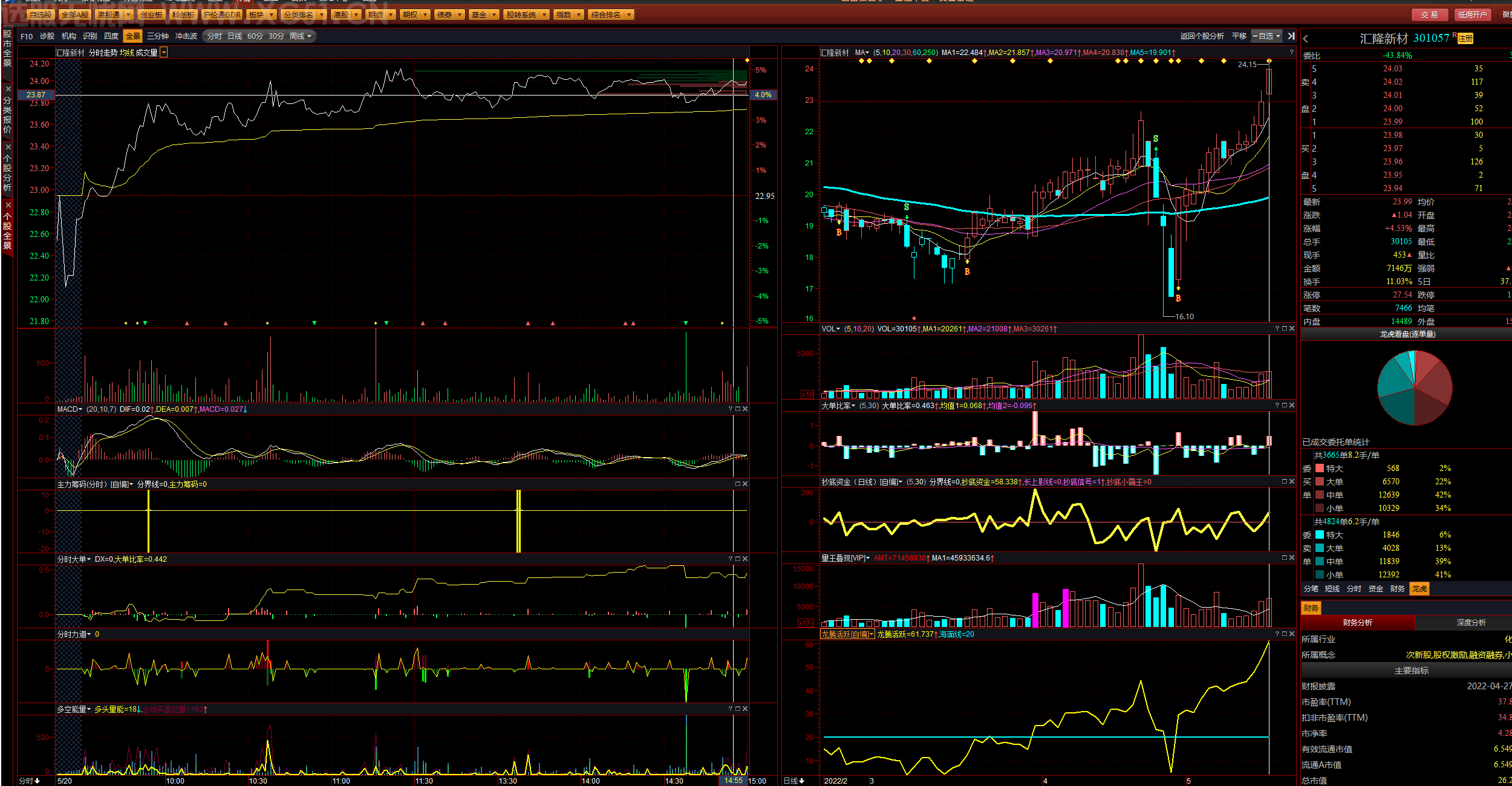
Task: Select the 分笔 tab in quote panel
Action: (x=1311, y=589)
